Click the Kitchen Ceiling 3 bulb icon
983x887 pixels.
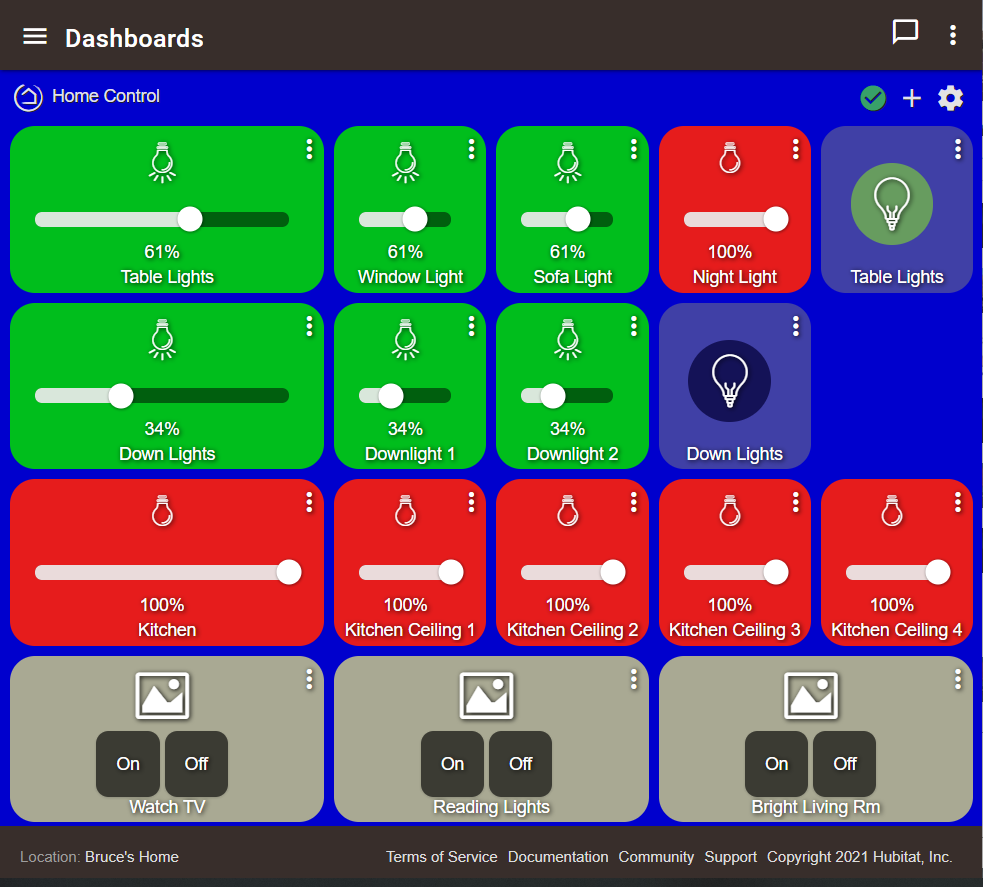tap(730, 511)
